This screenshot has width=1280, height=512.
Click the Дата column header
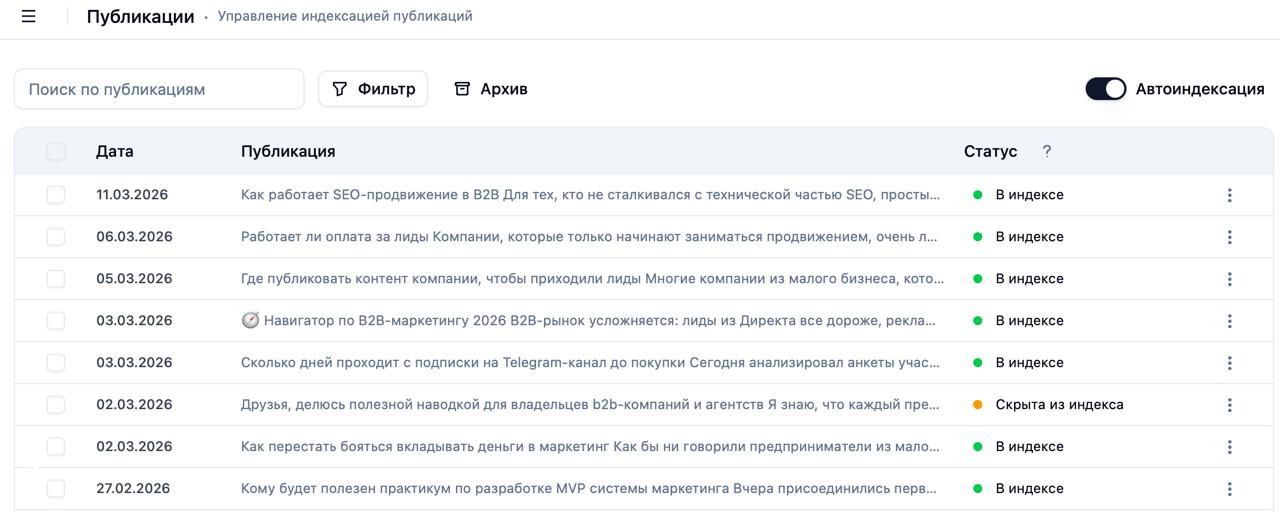coord(115,151)
